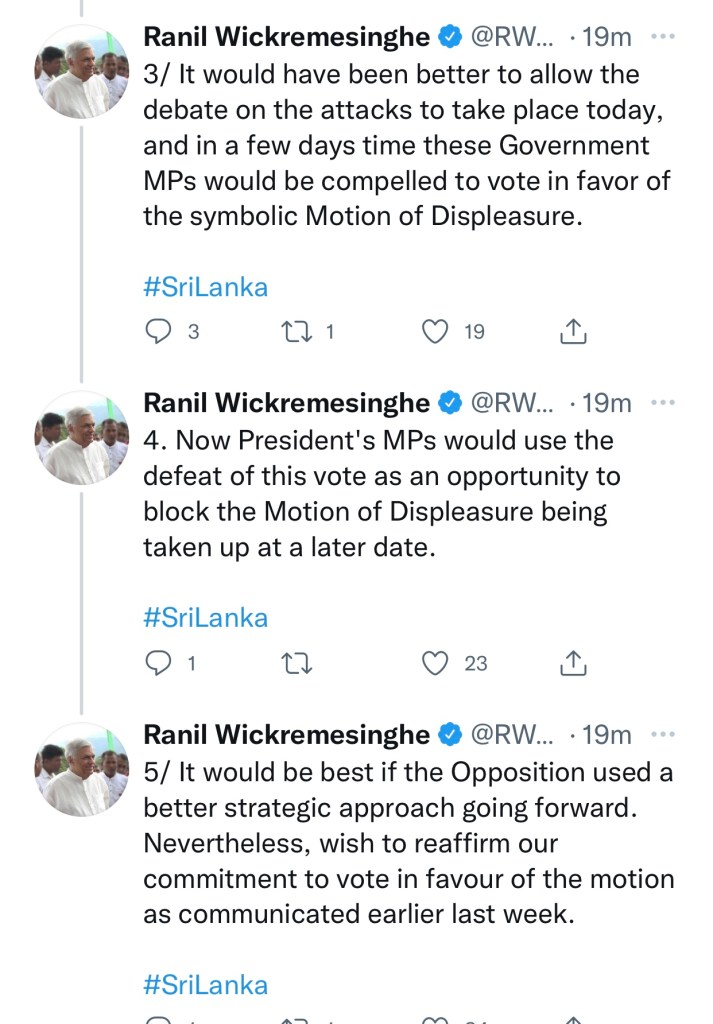Open #SriLanka hashtag under tweet 4
The image size is (713, 1024).
206,617
